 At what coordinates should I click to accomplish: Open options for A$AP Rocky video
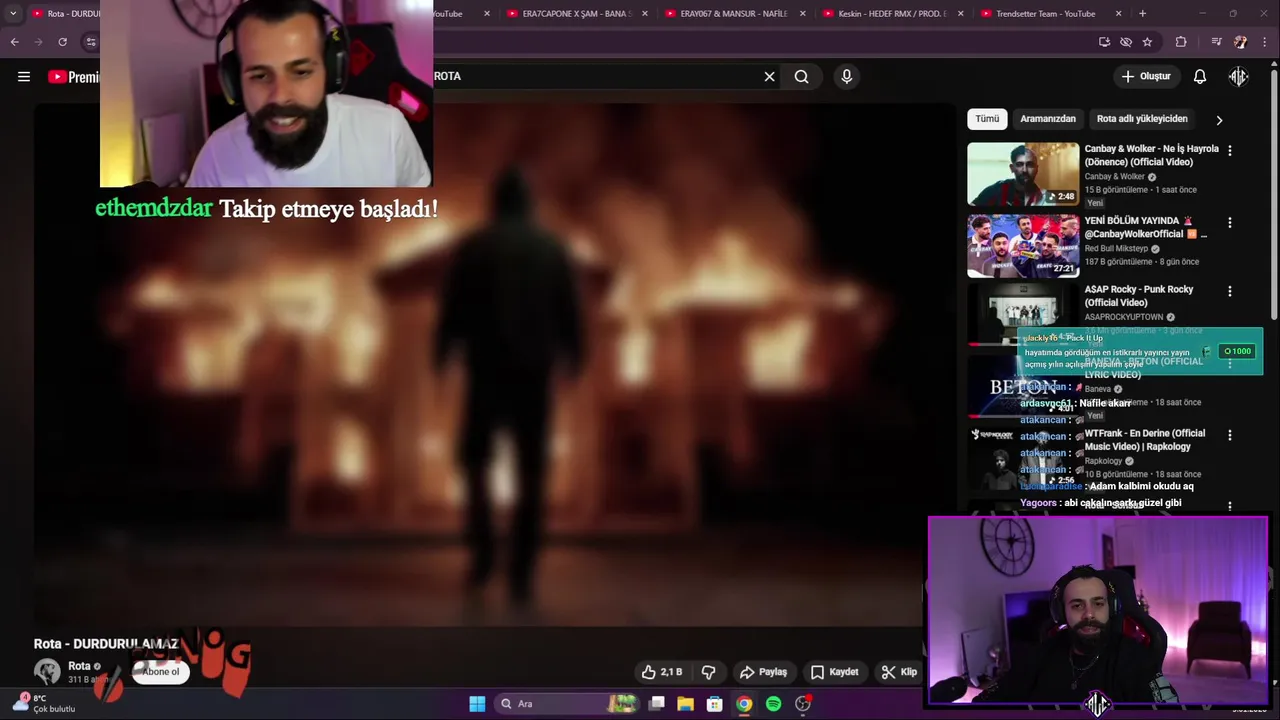[x=1230, y=291]
